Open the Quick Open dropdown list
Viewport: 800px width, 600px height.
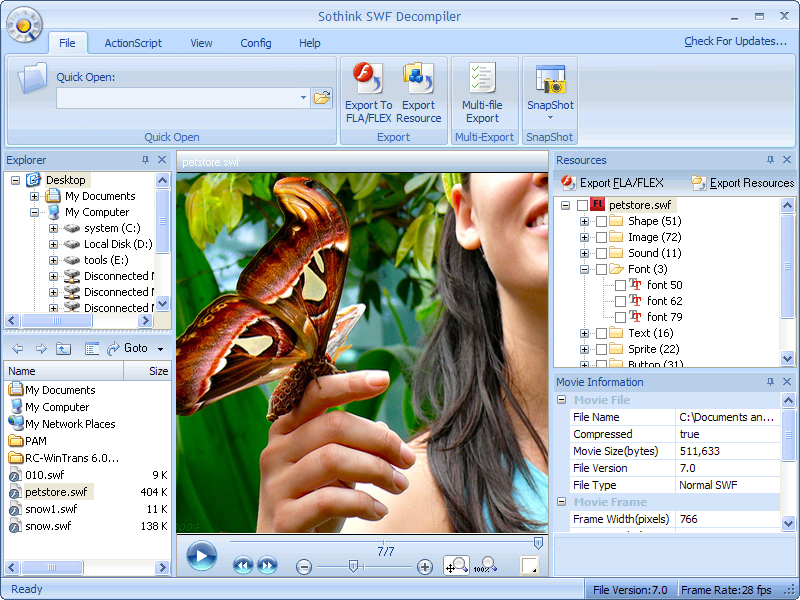(304, 98)
